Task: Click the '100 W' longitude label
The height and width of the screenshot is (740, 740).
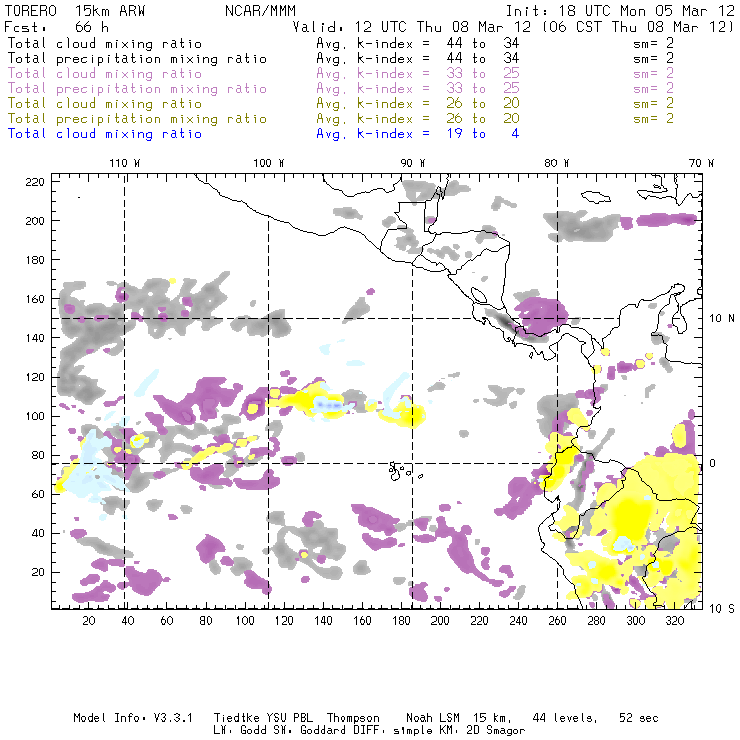Action: click(x=269, y=163)
